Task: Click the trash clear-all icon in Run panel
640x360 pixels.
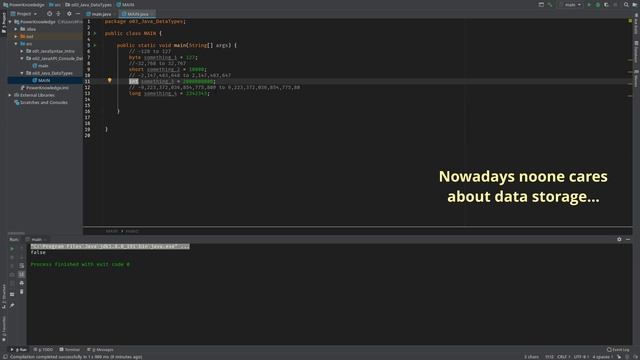Action: tap(22, 291)
